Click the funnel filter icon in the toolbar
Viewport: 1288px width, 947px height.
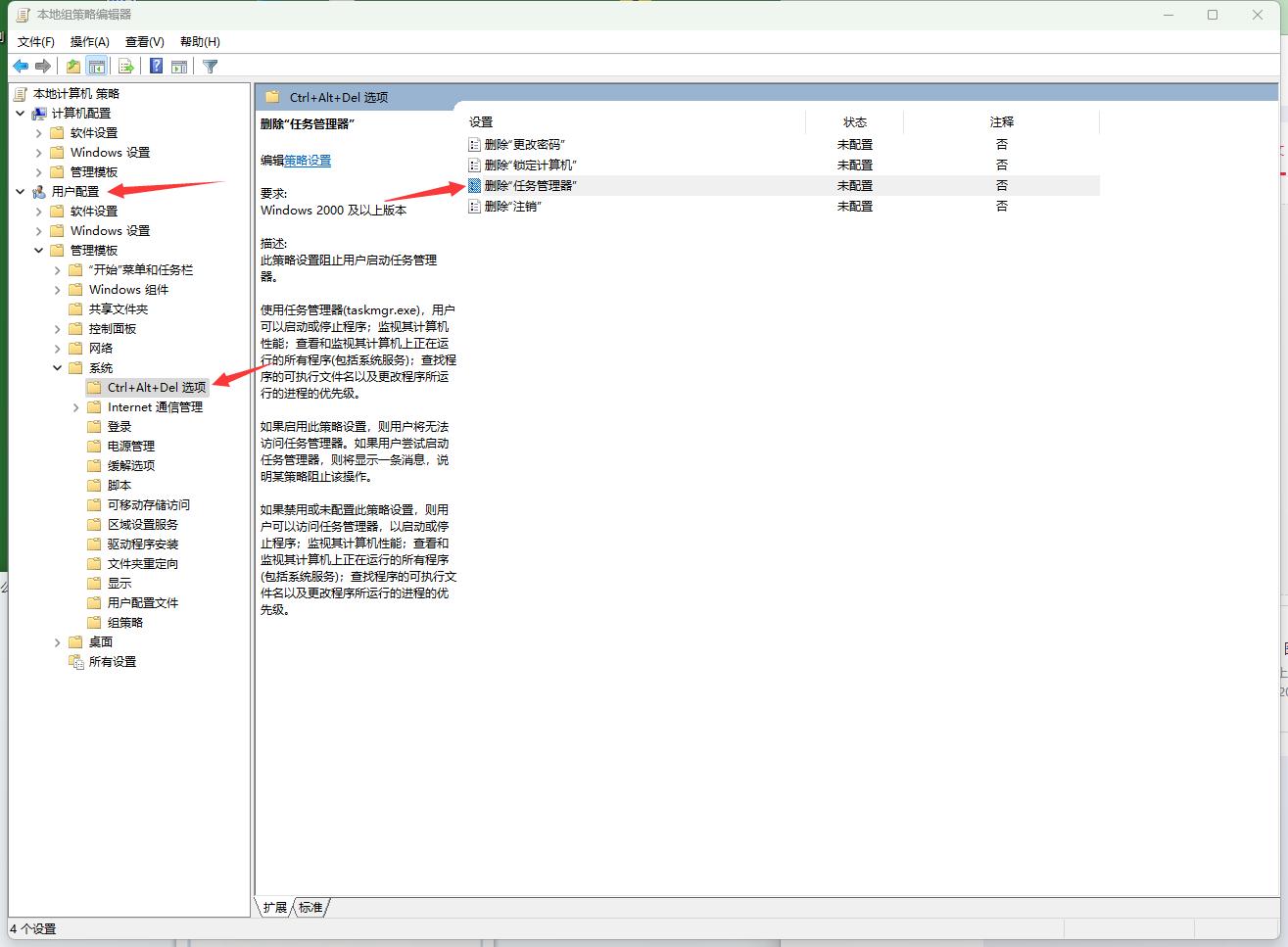pyautogui.click(x=210, y=67)
